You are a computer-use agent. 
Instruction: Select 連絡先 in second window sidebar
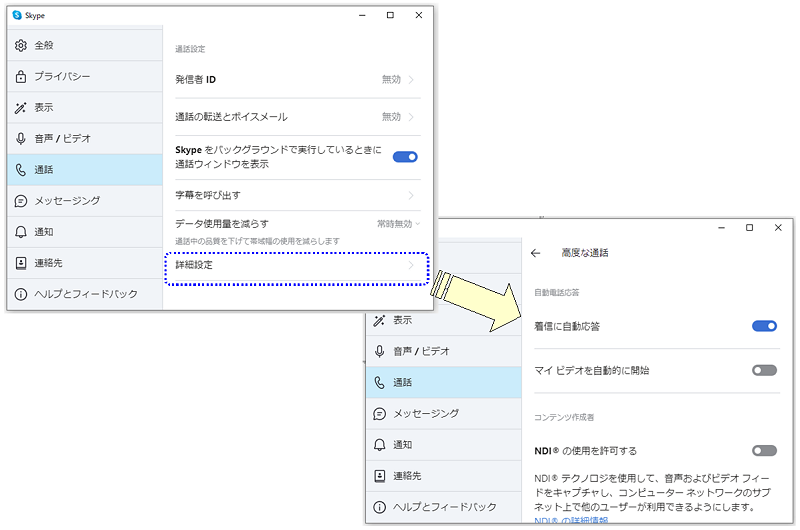[443, 476]
